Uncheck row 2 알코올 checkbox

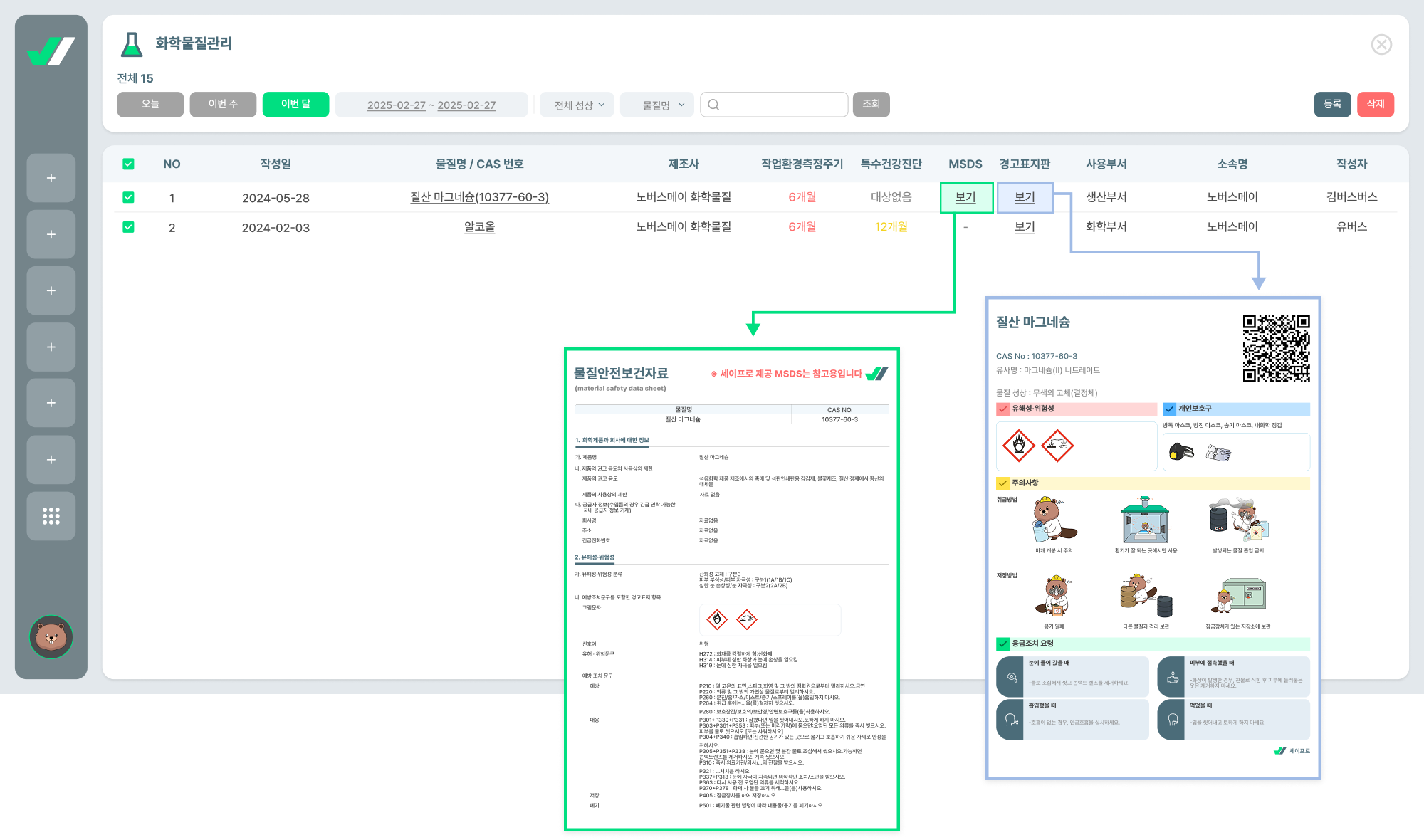128,227
